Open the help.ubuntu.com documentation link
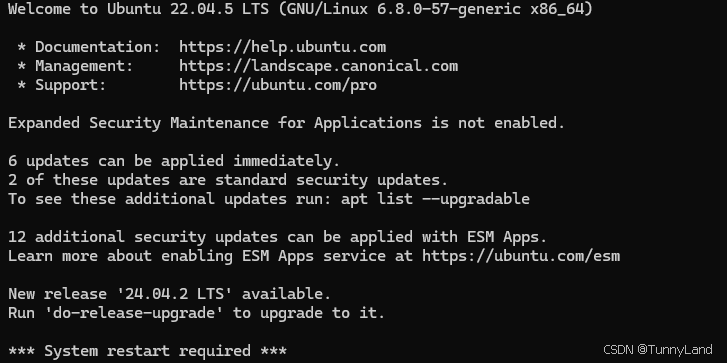Screen dimensions: 727x363 (282, 47)
